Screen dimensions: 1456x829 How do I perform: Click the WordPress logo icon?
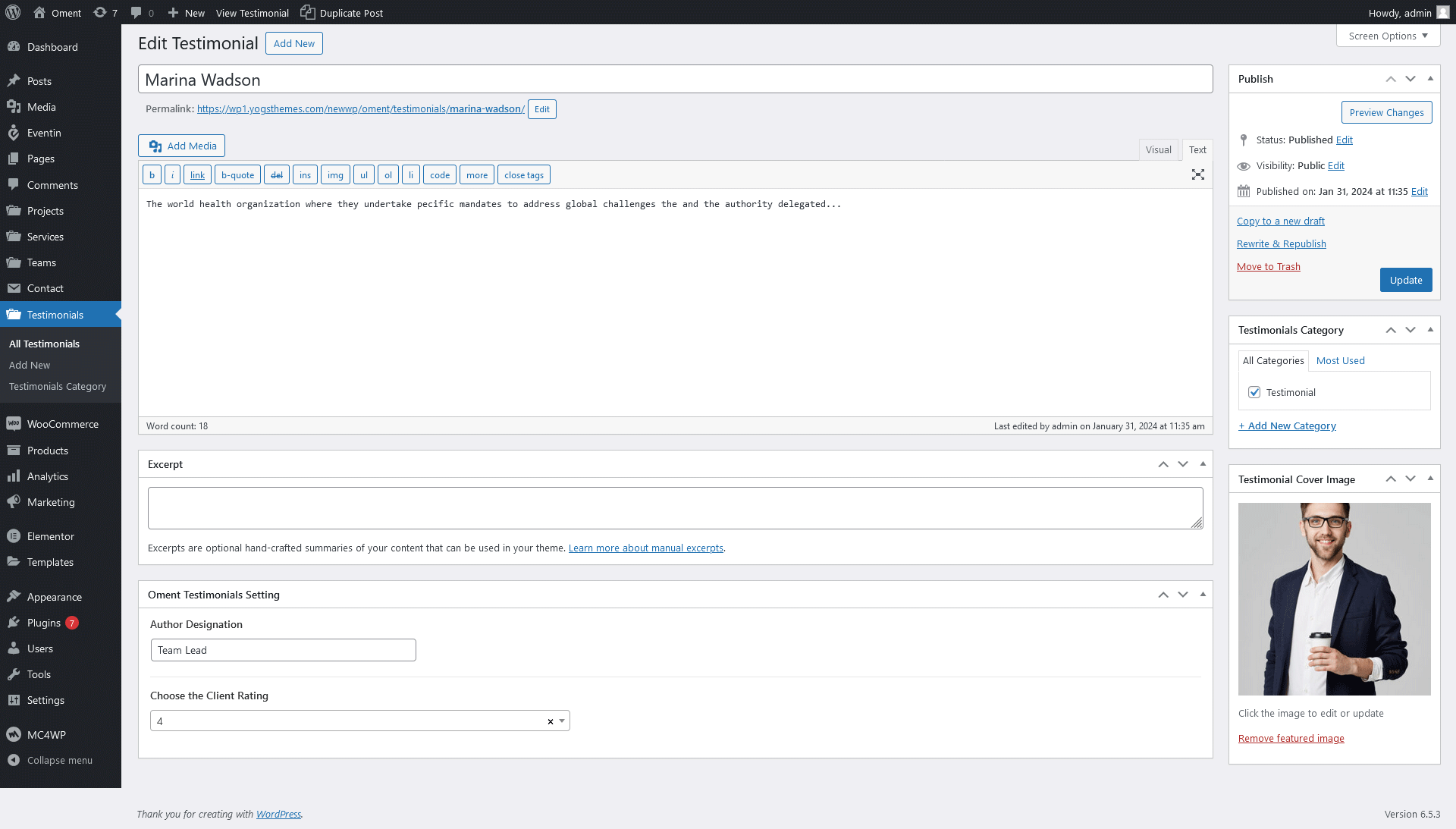click(x=13, y=12)
